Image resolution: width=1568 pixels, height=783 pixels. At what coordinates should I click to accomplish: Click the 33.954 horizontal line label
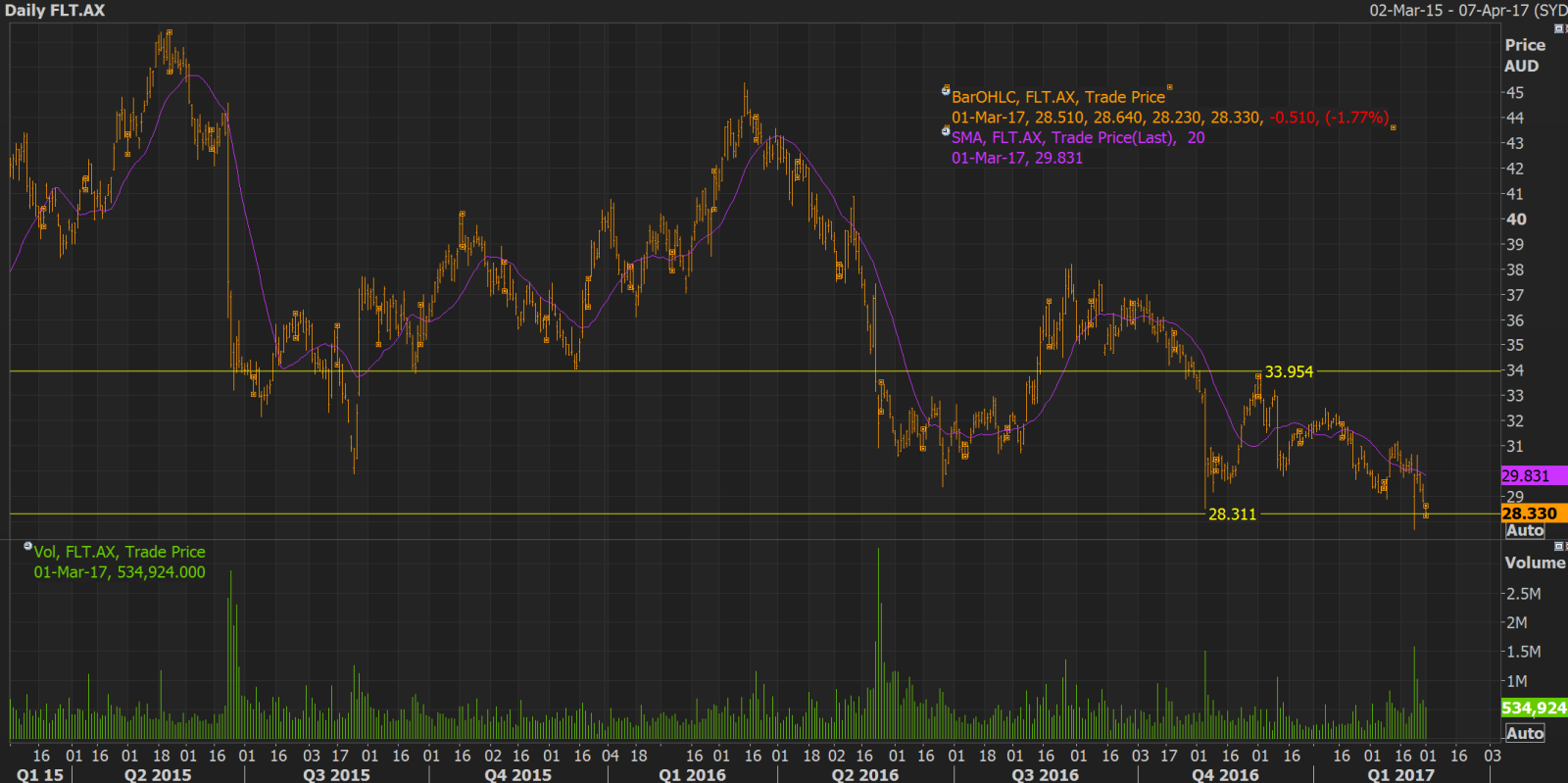tap(1289, 371)
